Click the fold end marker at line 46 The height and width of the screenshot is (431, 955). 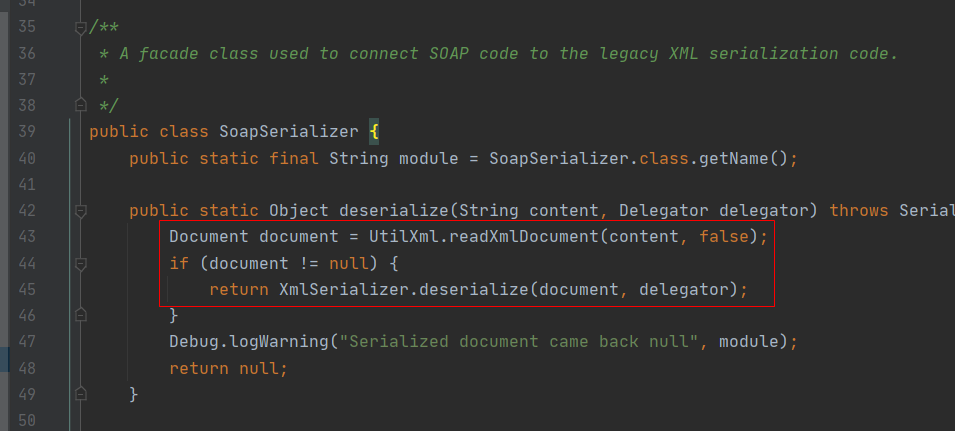tap(81, 315)
